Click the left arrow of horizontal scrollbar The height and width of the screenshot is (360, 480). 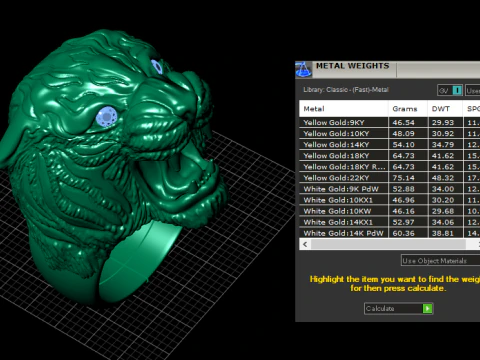click(305, 244)
